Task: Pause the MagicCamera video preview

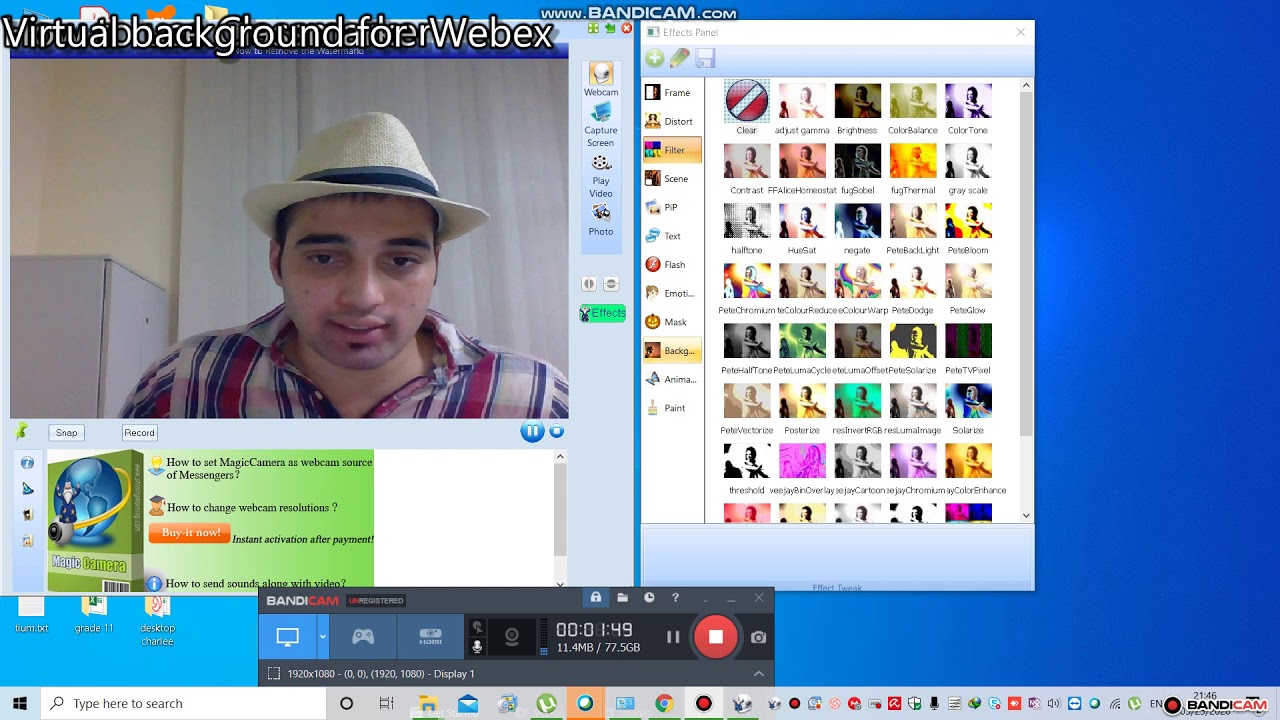Action: 532,432
